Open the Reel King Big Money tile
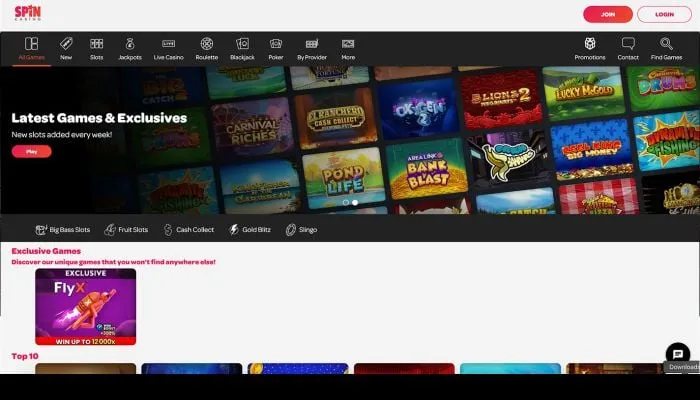Image resolution: width=700 pixels, height=400 pixels. pyautogui.click(x=592, y=150)
